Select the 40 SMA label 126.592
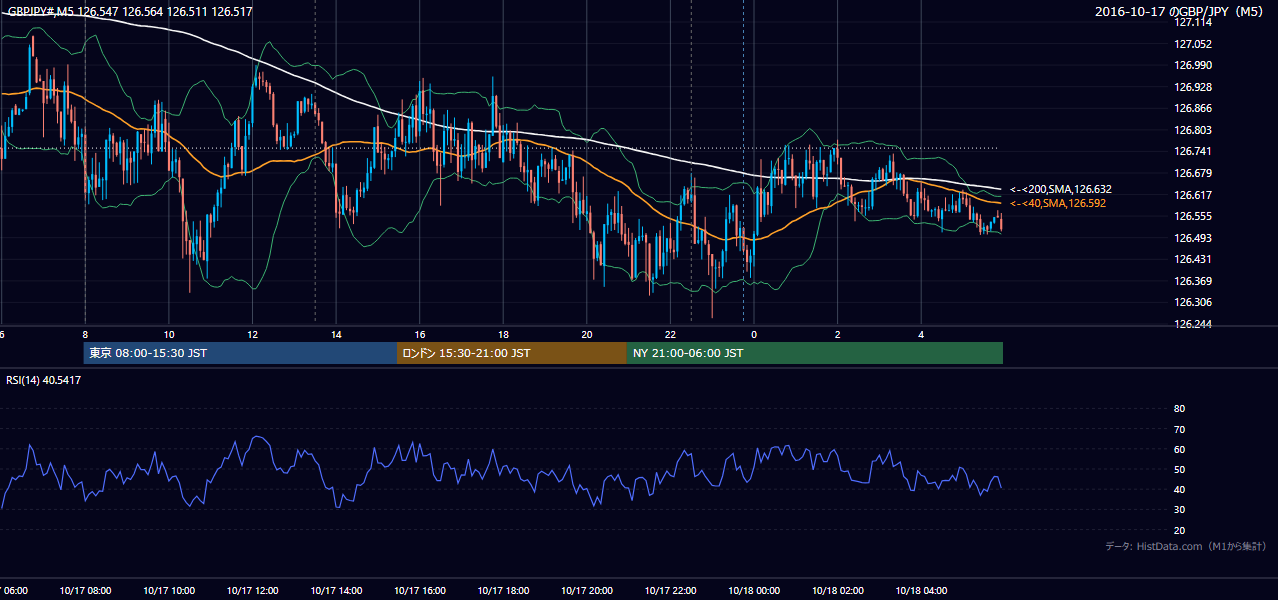 1058,203
